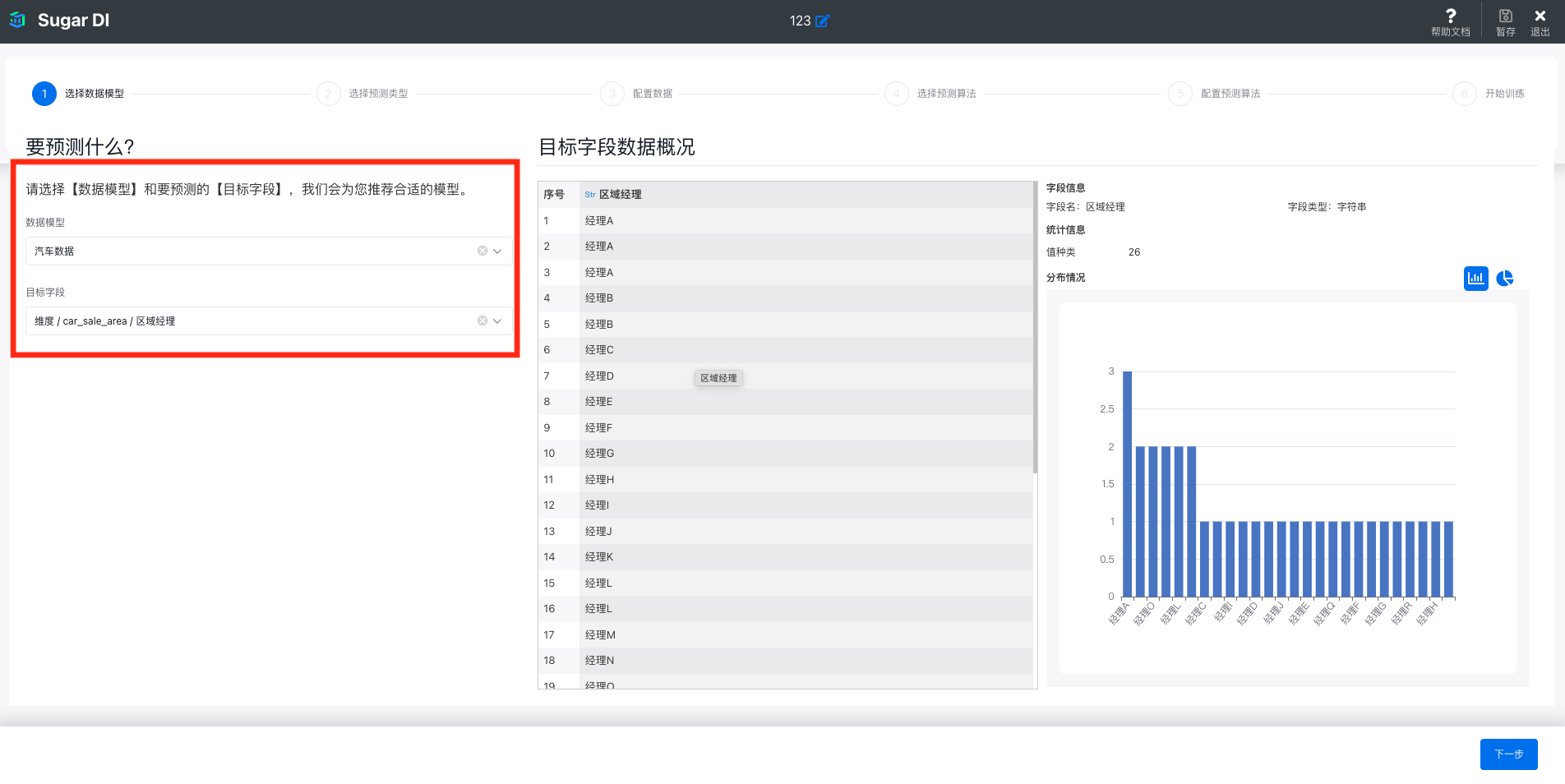Go to step 2 选择预测类型

[x=362, y=94]
